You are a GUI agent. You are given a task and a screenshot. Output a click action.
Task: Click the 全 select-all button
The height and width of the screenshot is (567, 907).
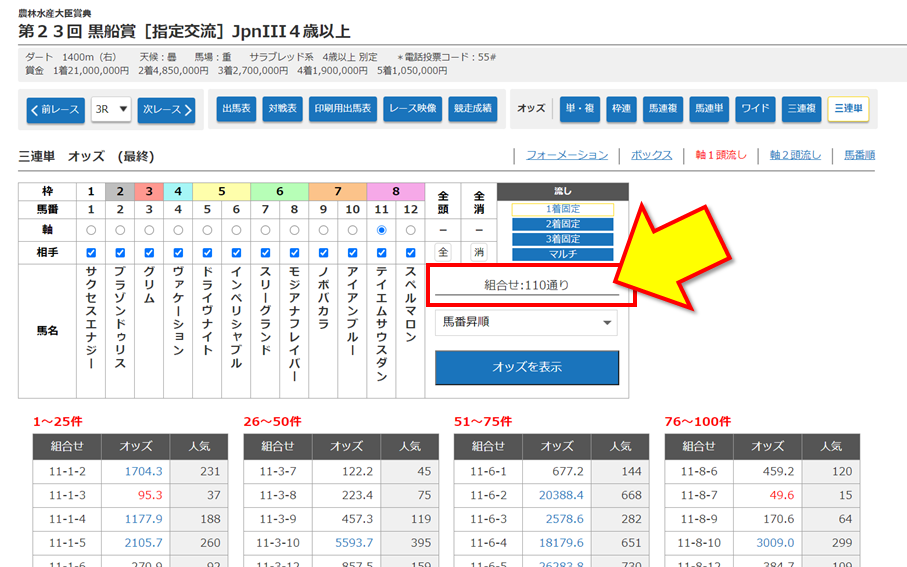[x=443, y=252]
